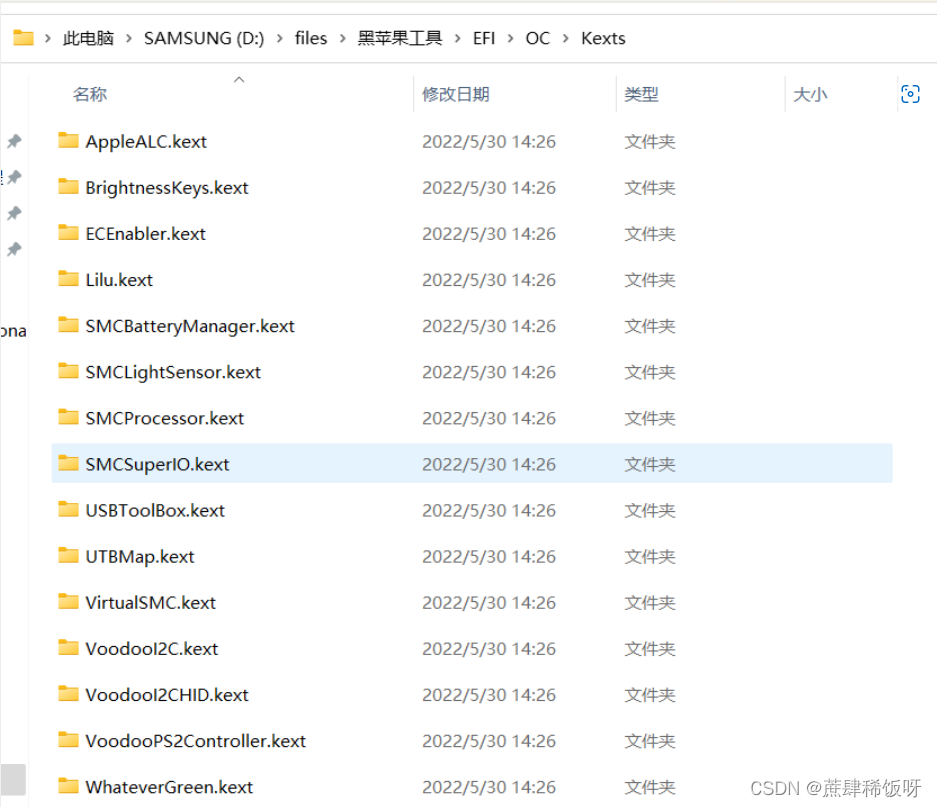Image resolution: width=937 pixels, height=807 pixels.
Task: Go to 此电脑 in breadcrumb
Action: coord(88,38)
